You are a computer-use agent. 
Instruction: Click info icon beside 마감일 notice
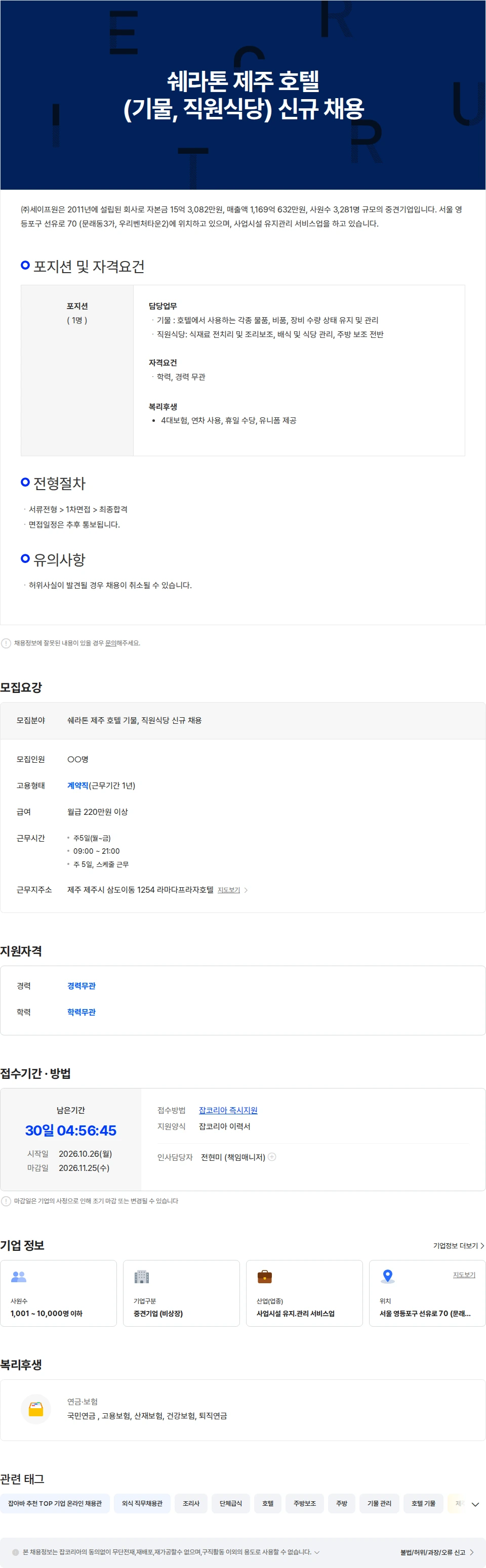click(x=6, y=1201)
